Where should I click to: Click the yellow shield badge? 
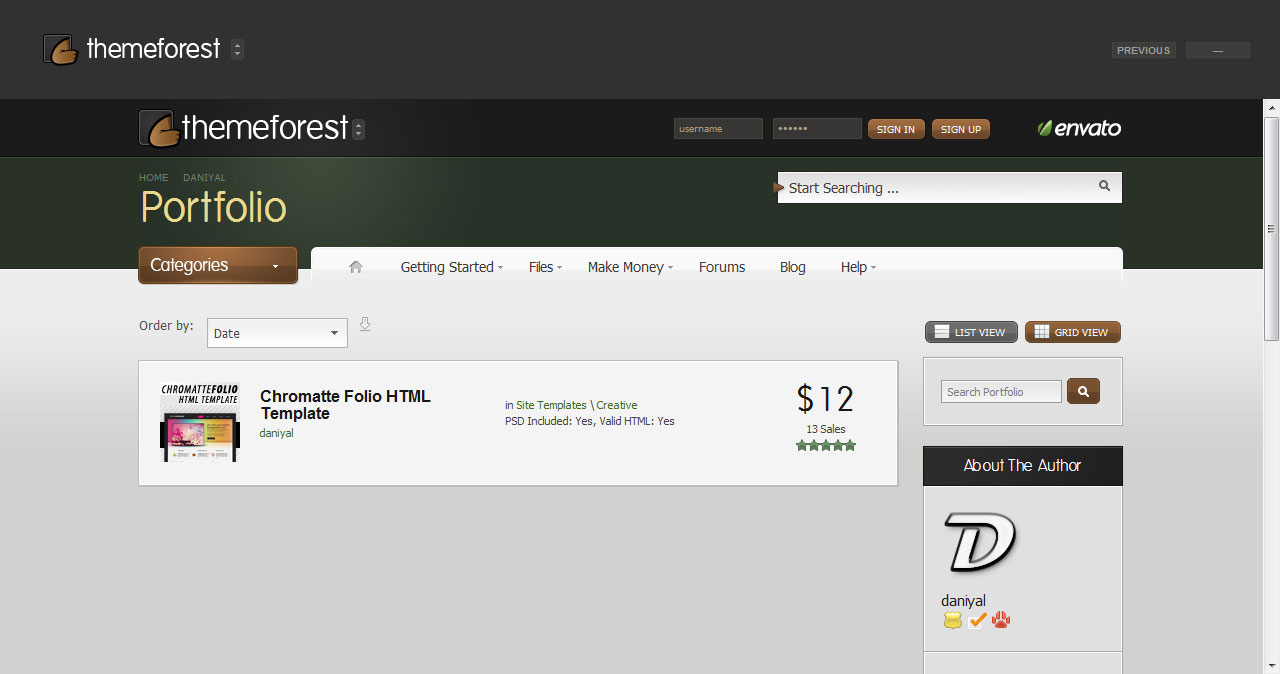coord(952,620)
